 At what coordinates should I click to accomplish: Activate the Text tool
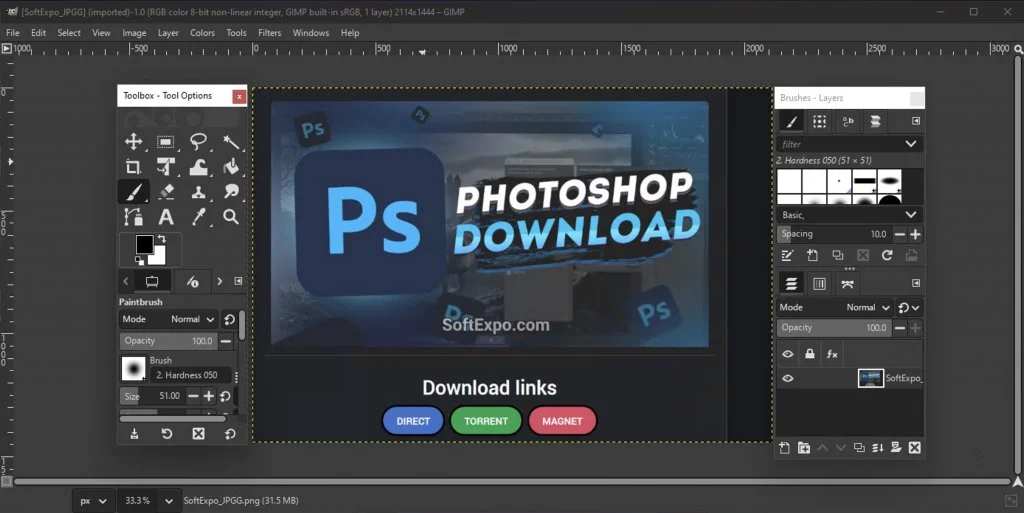click(166, 216)
